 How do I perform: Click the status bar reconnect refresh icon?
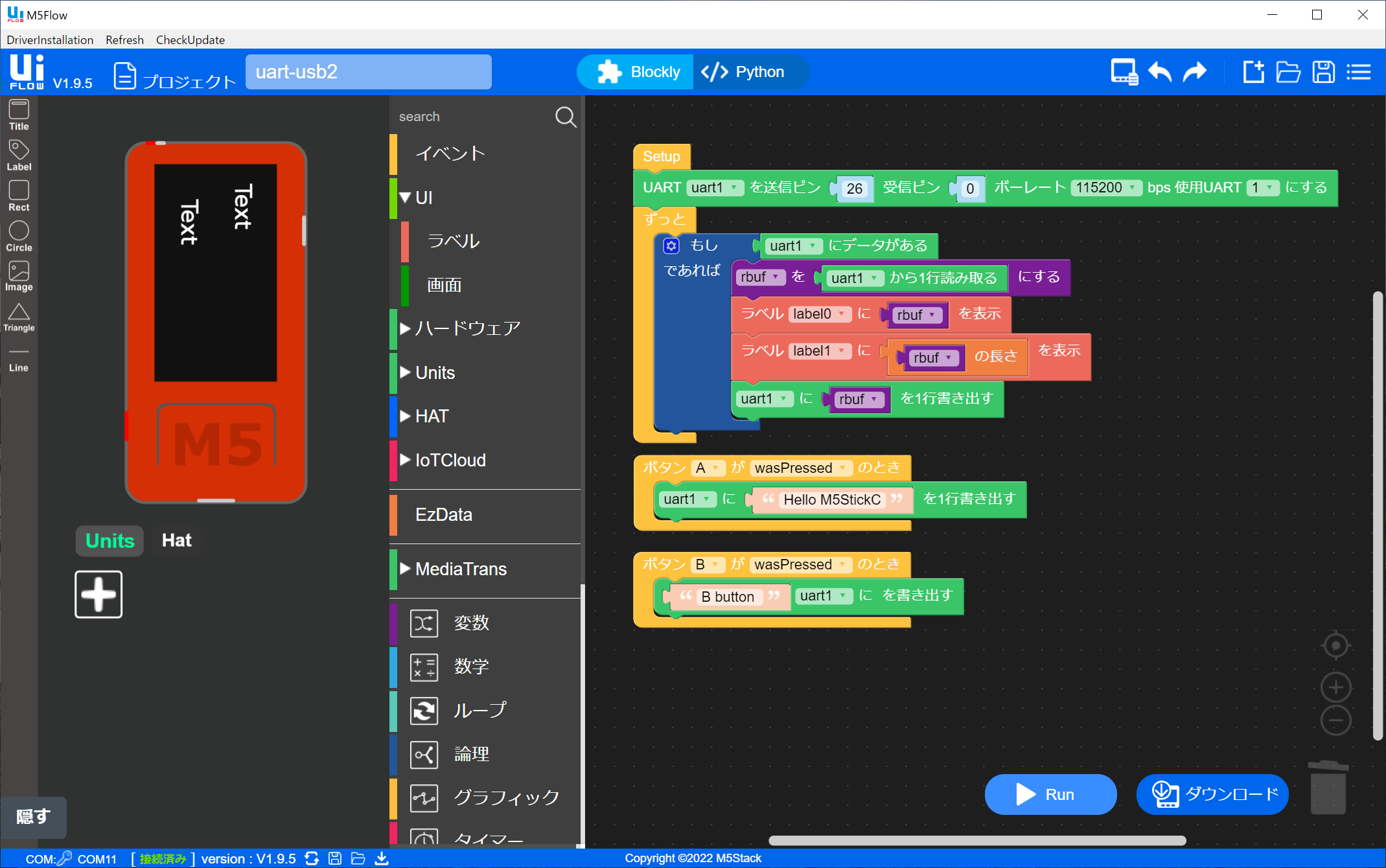pyautogui.click(x=312, y=858)
